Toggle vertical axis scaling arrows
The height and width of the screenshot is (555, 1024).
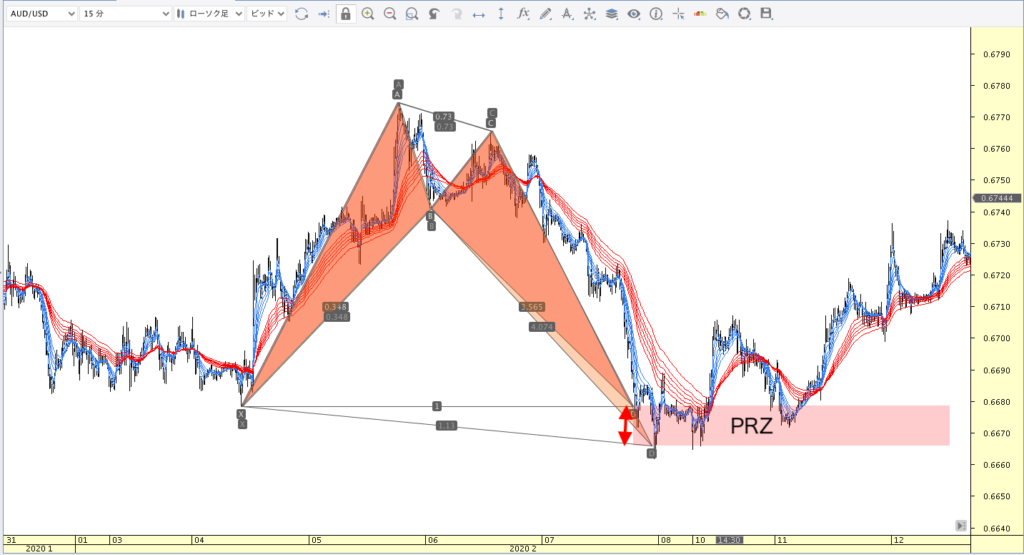[x=500, y=14]
